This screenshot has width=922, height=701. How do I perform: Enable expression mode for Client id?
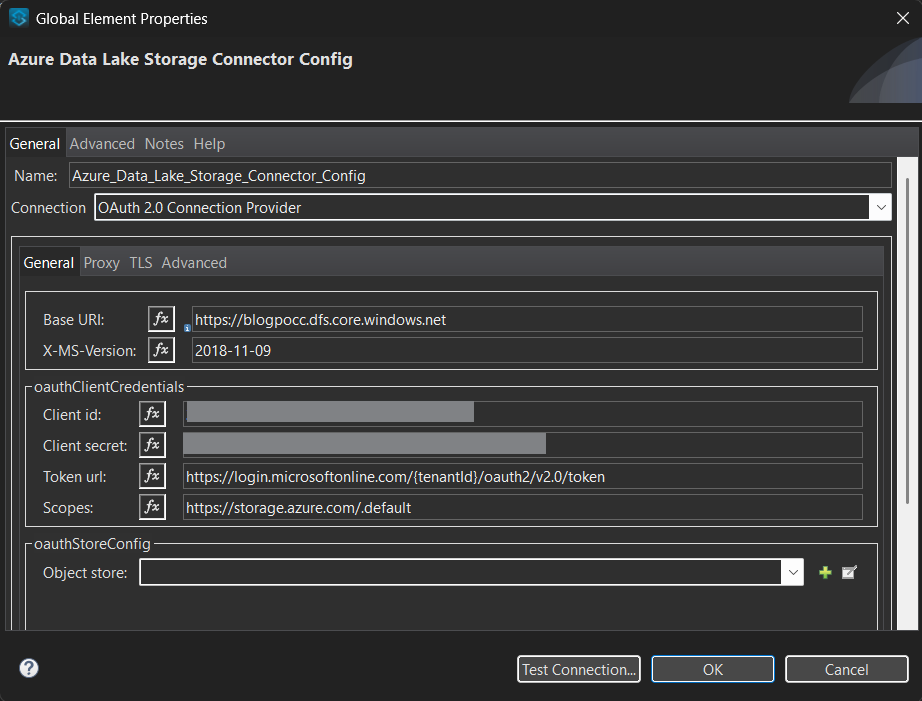152,413
